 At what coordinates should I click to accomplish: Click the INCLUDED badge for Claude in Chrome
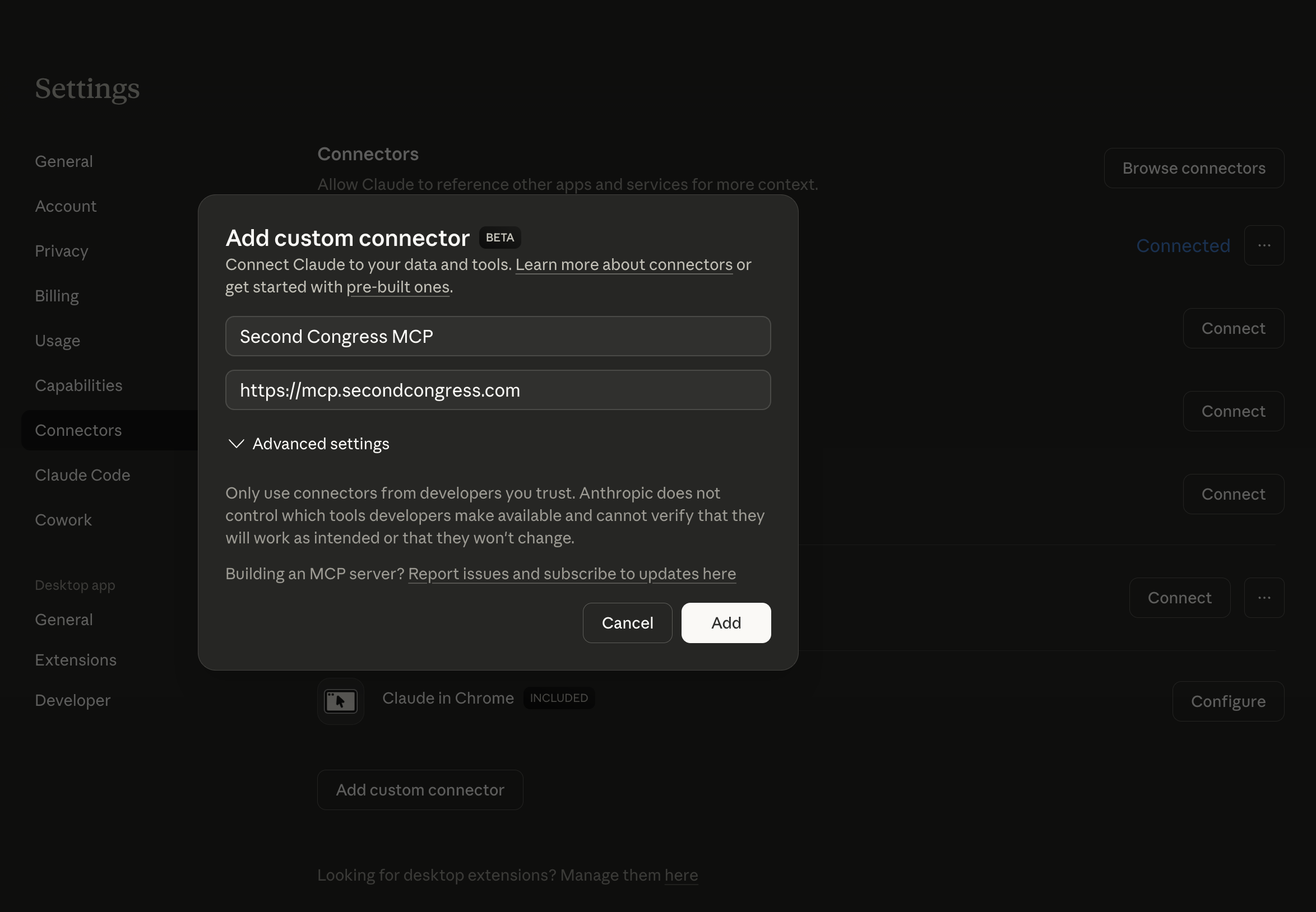point(559,699)
